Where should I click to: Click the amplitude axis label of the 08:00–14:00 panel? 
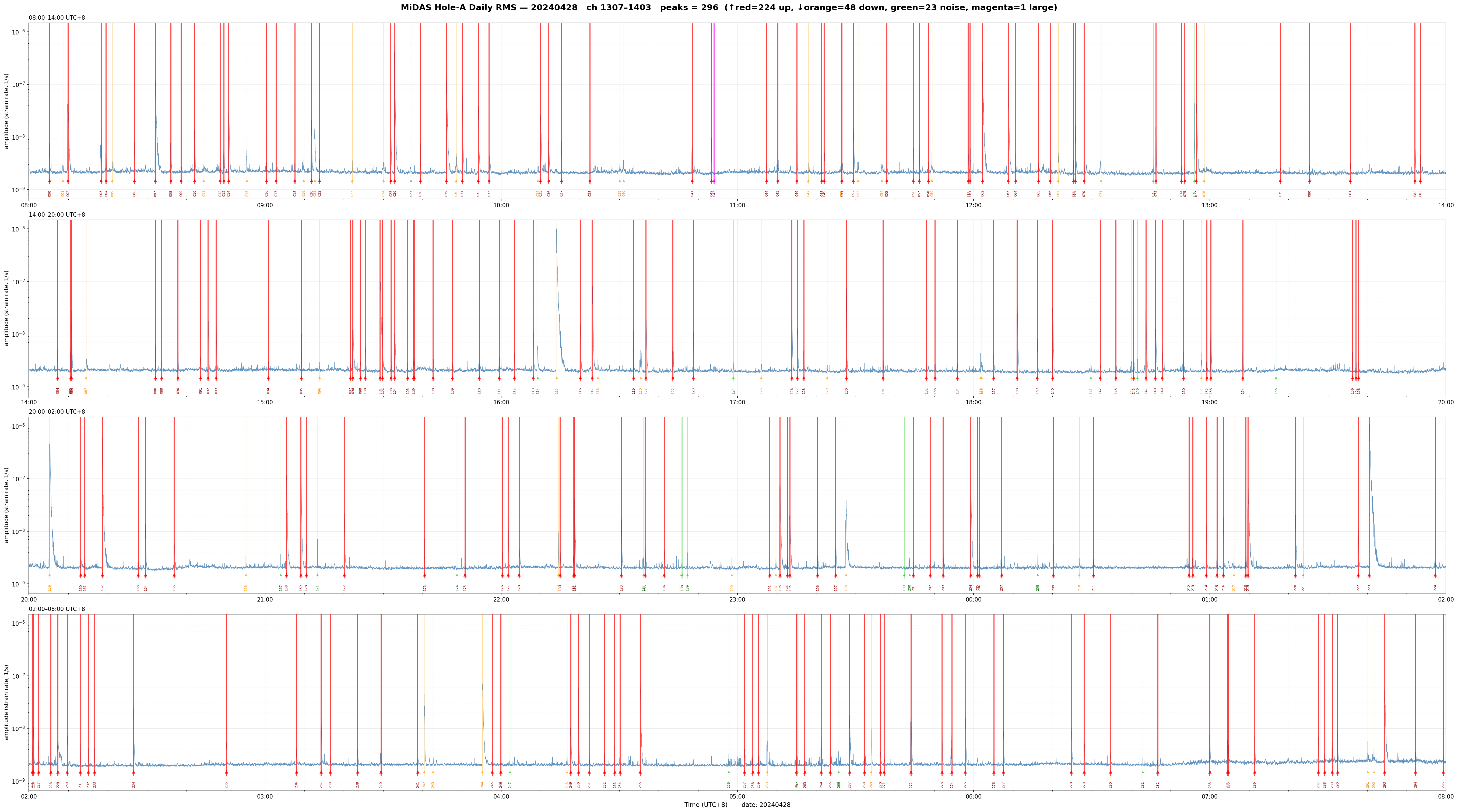click(7, 111)
